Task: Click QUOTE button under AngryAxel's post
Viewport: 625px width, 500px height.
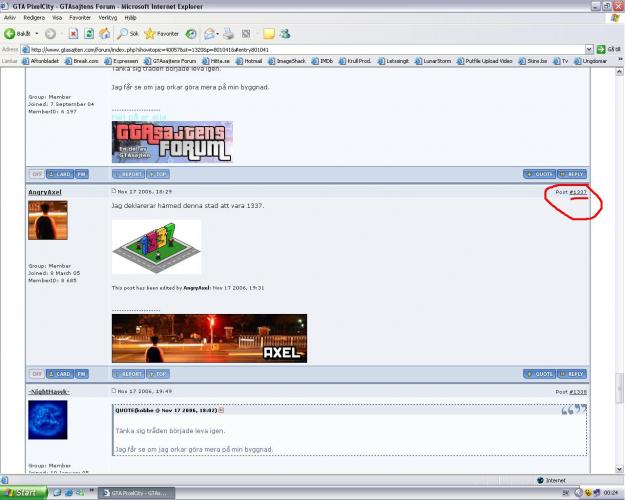Action: click(539, 374)
